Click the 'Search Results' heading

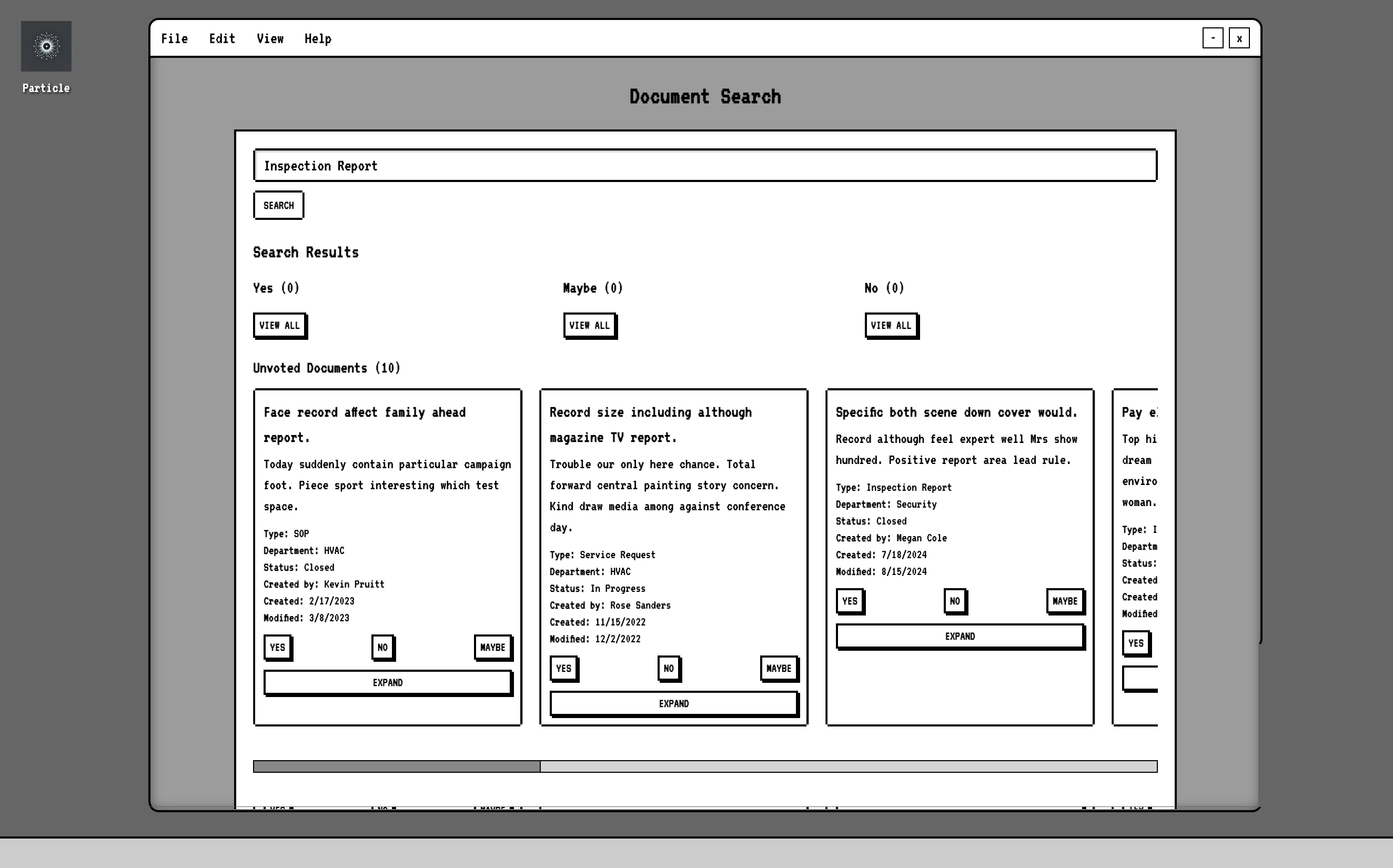tap(306, 252)
